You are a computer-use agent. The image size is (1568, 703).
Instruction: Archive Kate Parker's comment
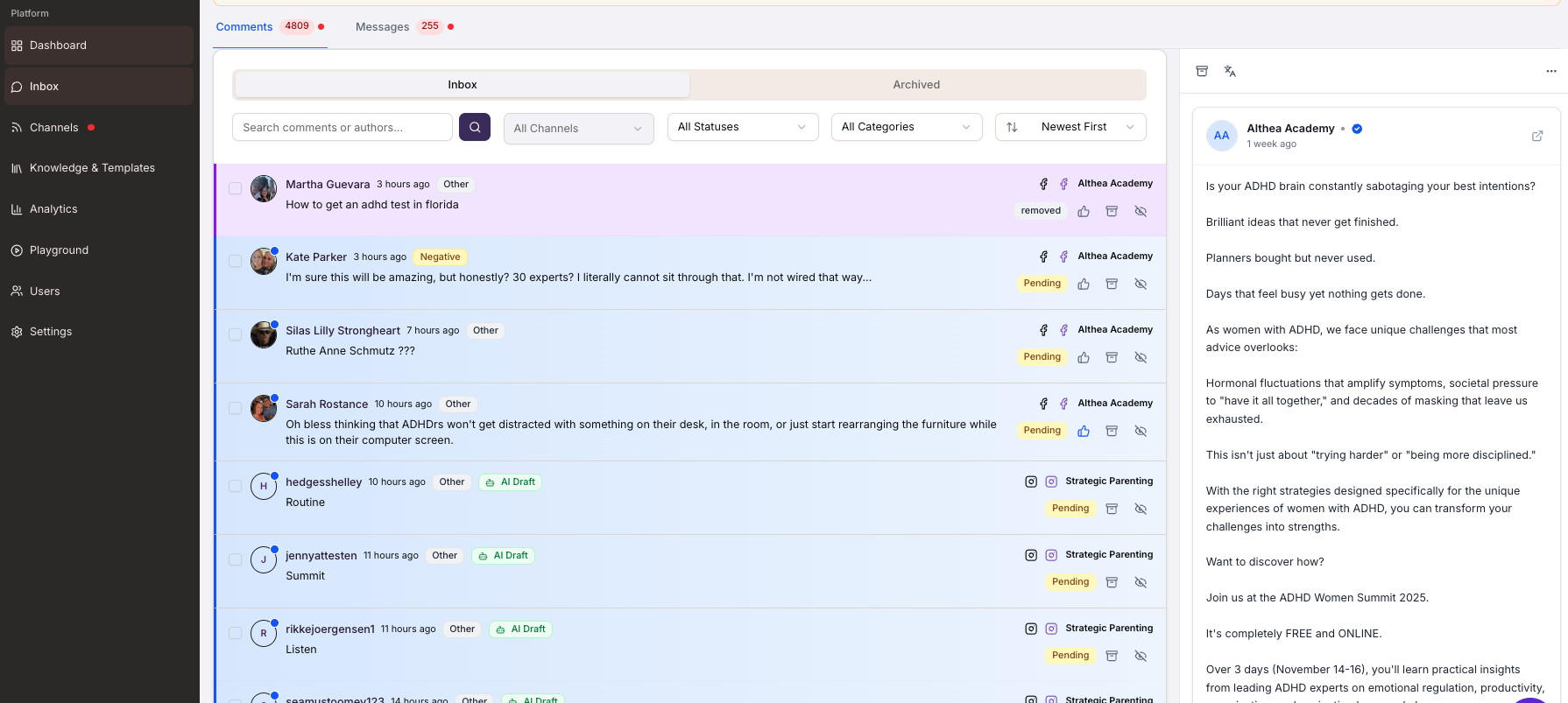(x=1112, y=284)
